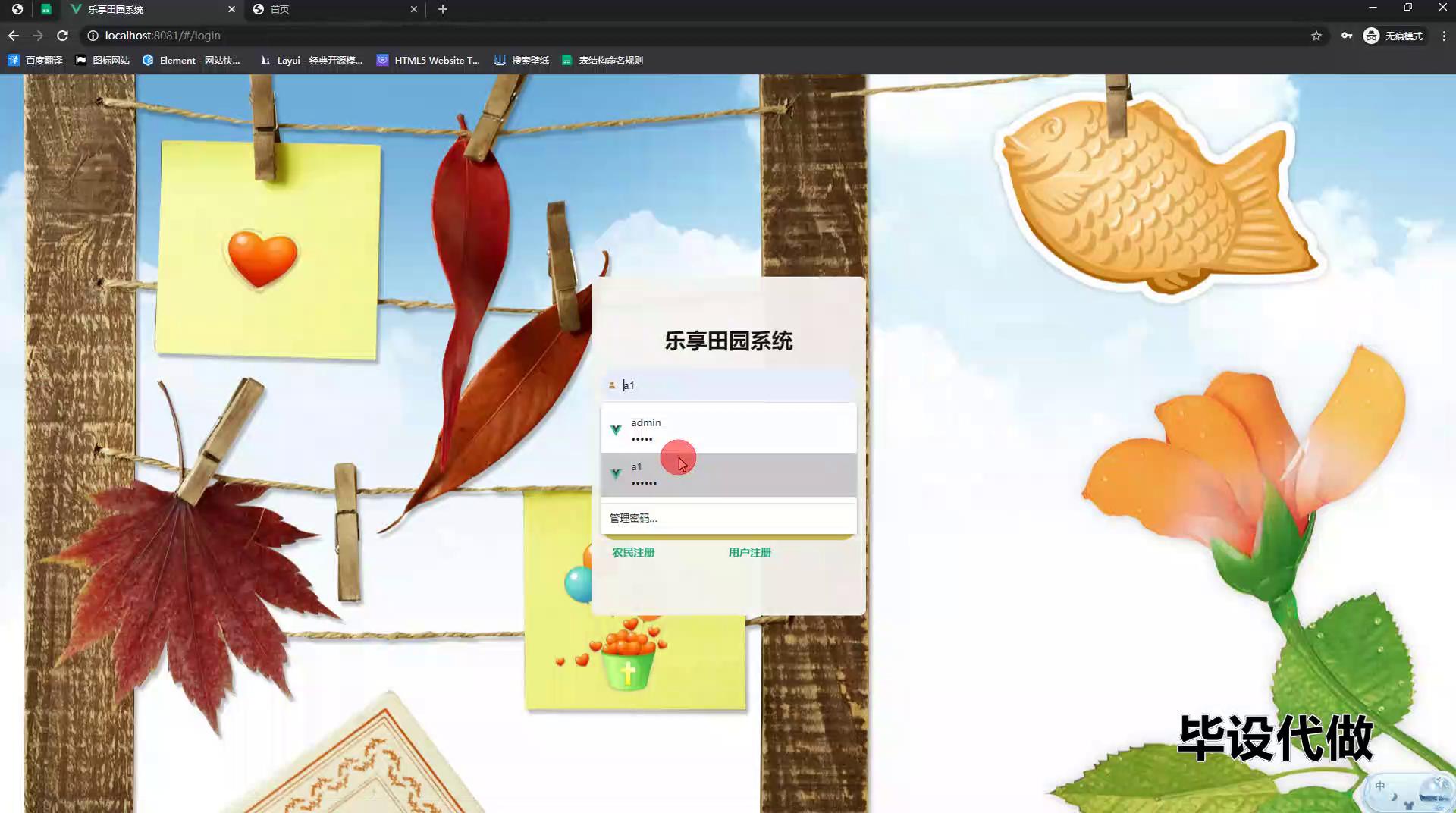Click the site information icon
This screenshot has width=1456, height=813.
(x=93, y=36)
